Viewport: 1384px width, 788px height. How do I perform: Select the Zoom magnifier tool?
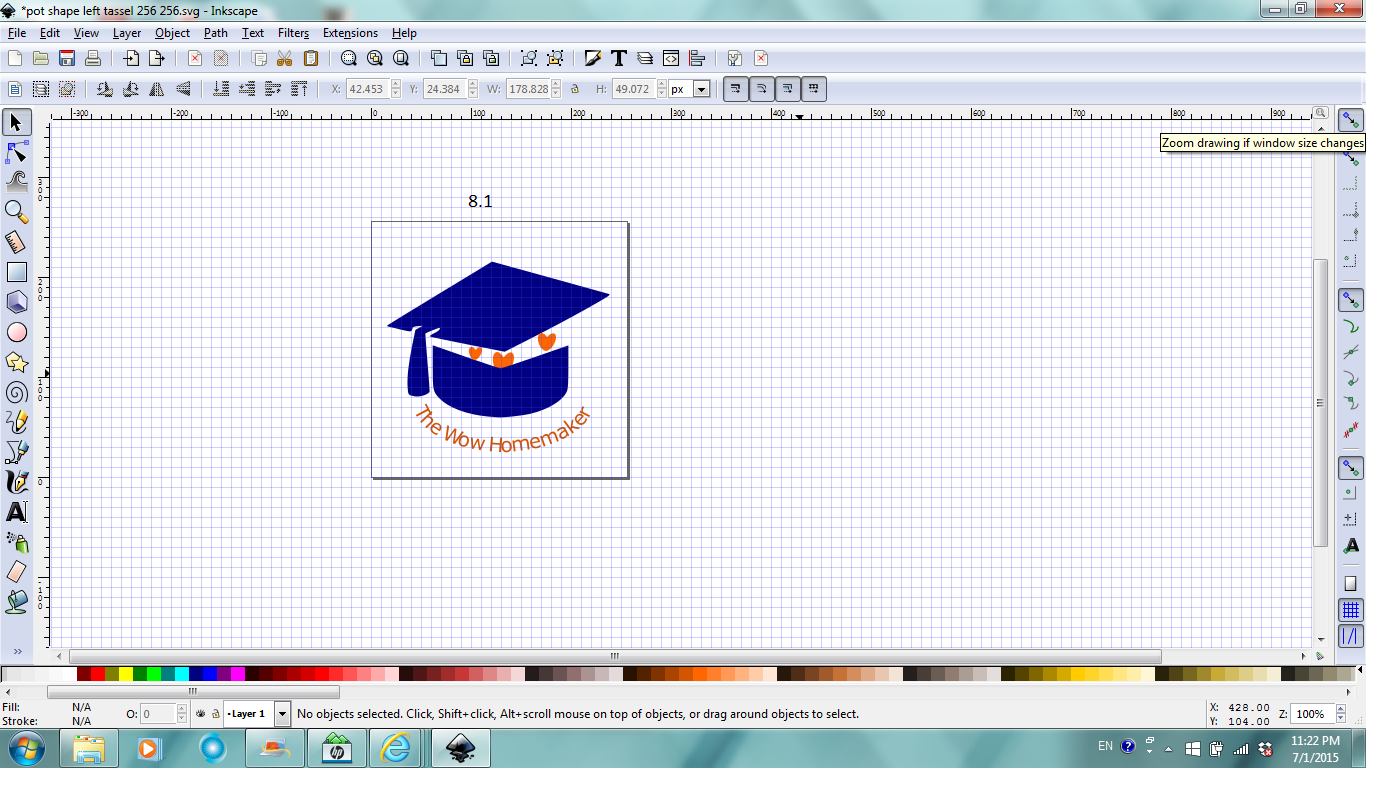[x=17, y=212]
